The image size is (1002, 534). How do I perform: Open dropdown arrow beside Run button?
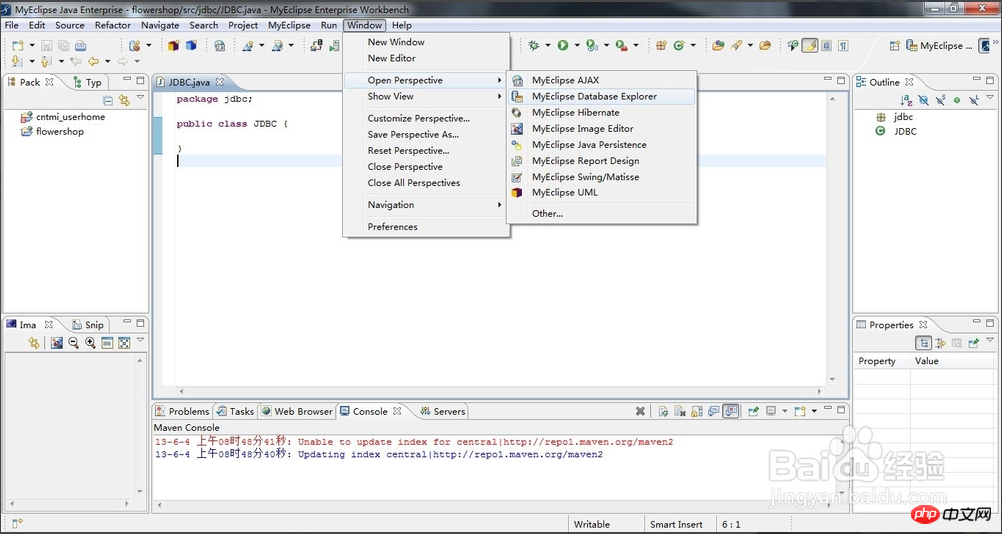point(577,46)
